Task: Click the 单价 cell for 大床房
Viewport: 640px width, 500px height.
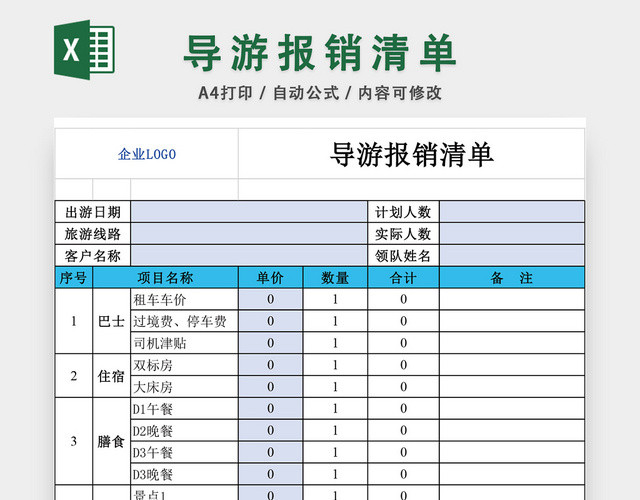Action: (x=271, y=387)
